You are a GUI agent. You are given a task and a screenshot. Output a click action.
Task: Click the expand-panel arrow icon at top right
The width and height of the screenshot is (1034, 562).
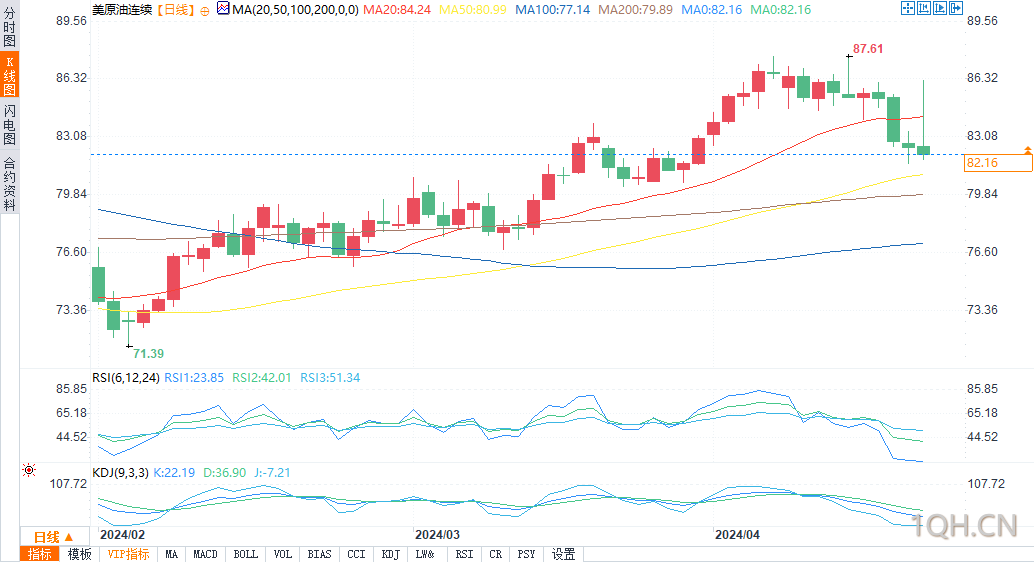point(956,8)
